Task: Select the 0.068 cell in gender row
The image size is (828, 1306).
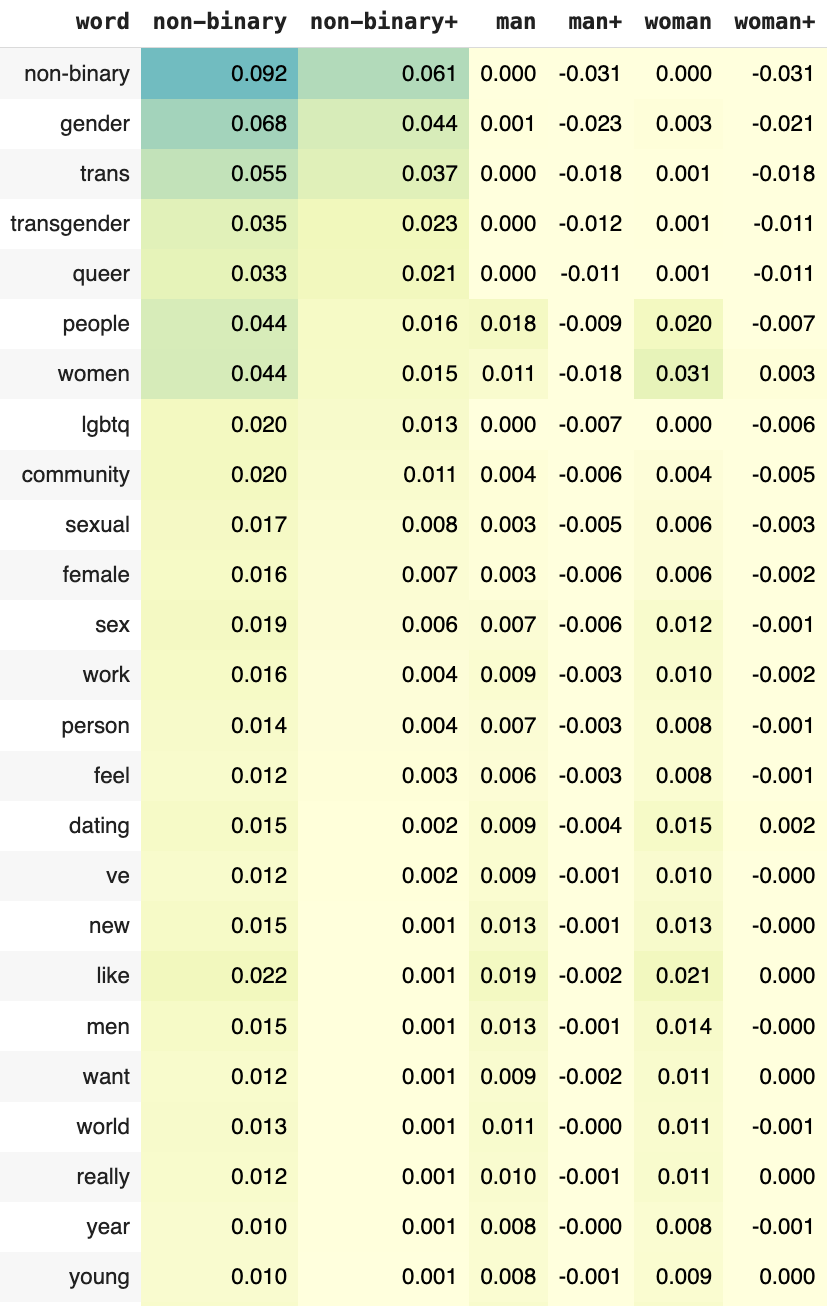Action: pos(258,124)
